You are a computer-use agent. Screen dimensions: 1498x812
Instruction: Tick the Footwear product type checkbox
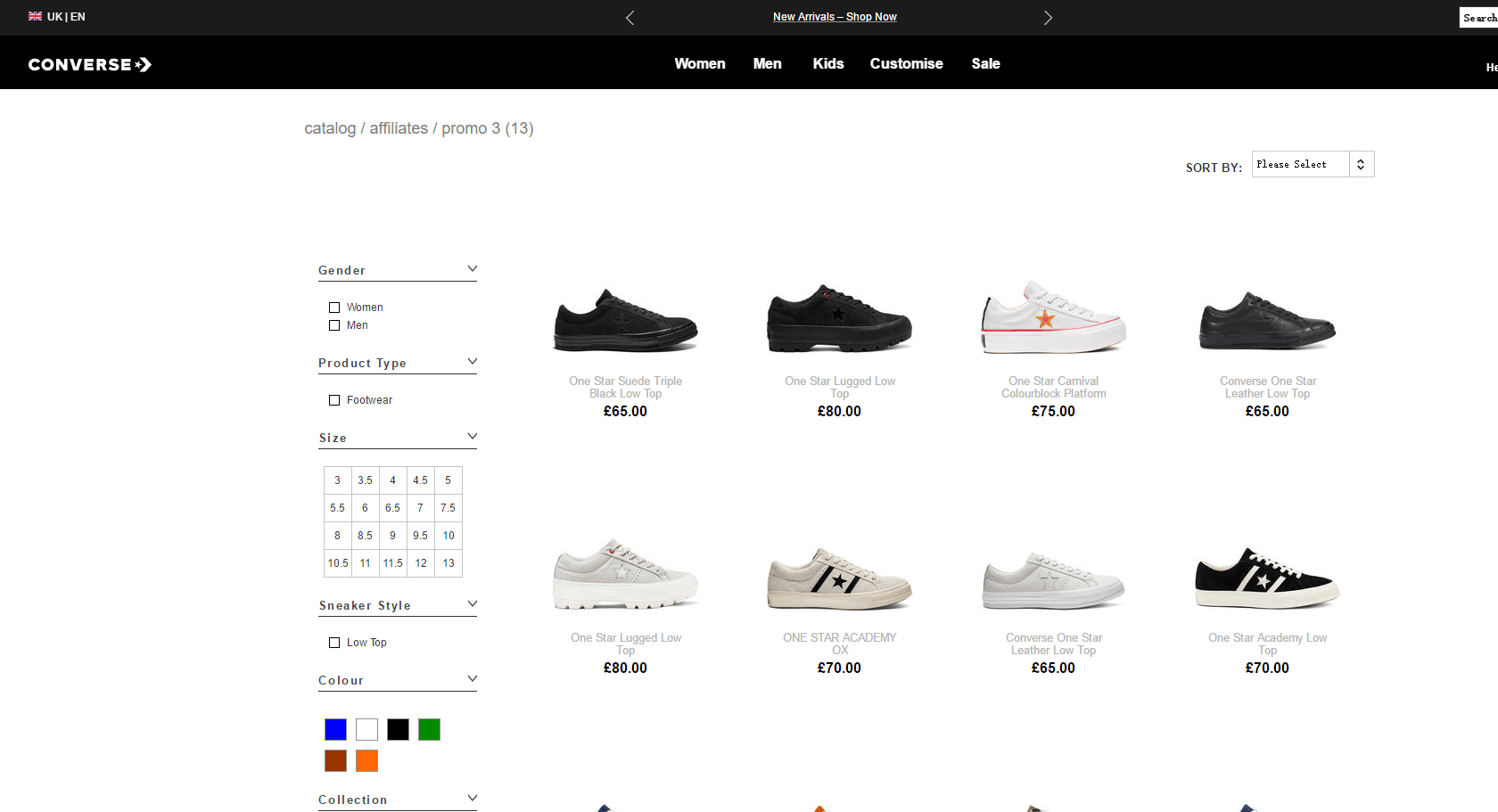334,400
